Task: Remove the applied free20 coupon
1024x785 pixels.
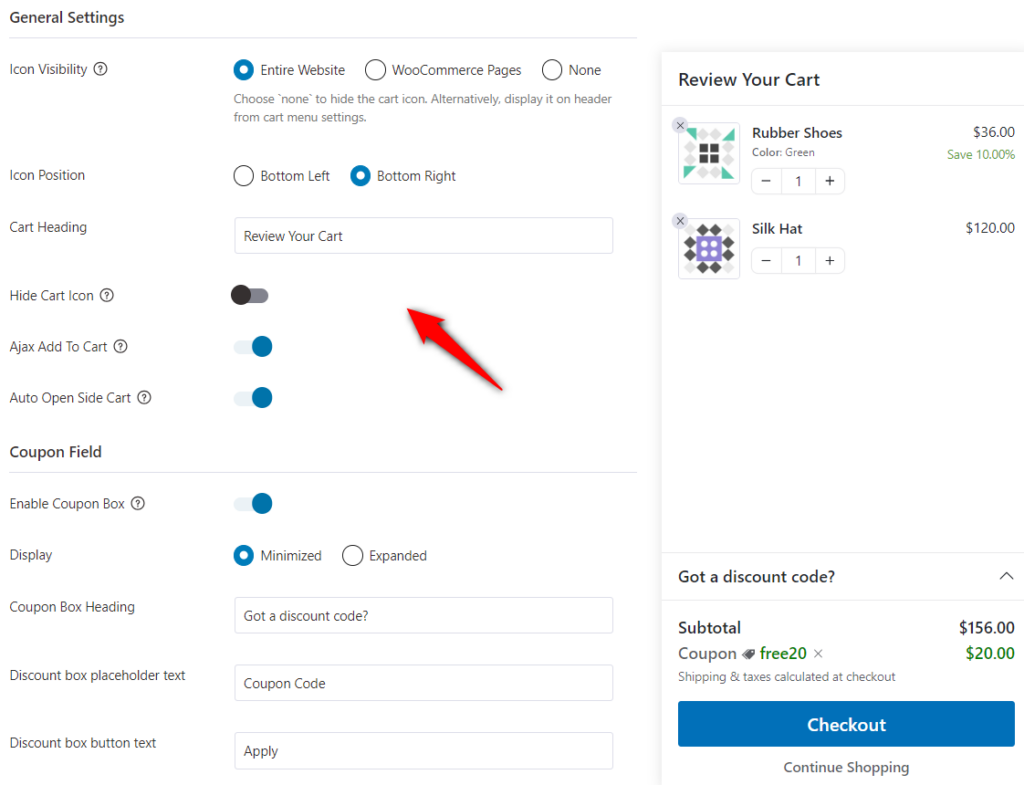Action: (817, 653)
